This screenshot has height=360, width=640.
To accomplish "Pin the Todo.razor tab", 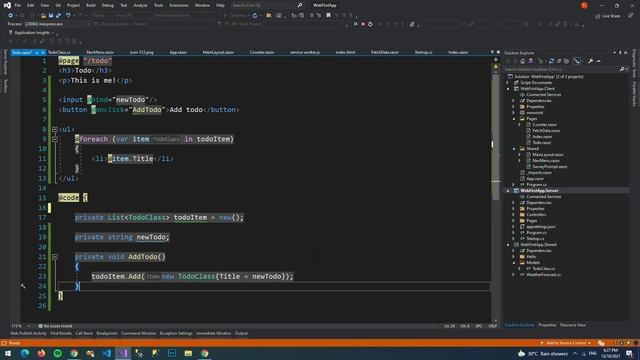I will [x=37, y=53].
